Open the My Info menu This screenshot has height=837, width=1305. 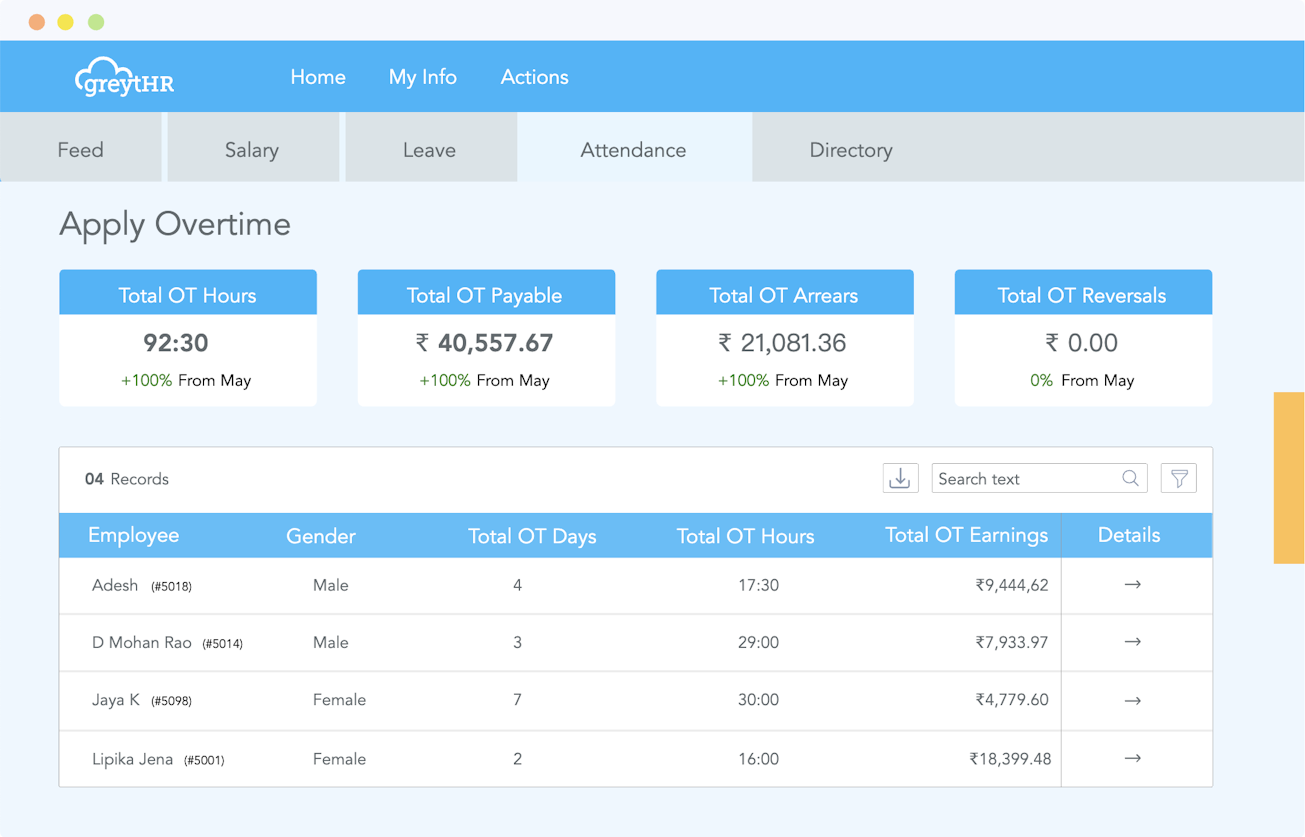pos(423,77)
